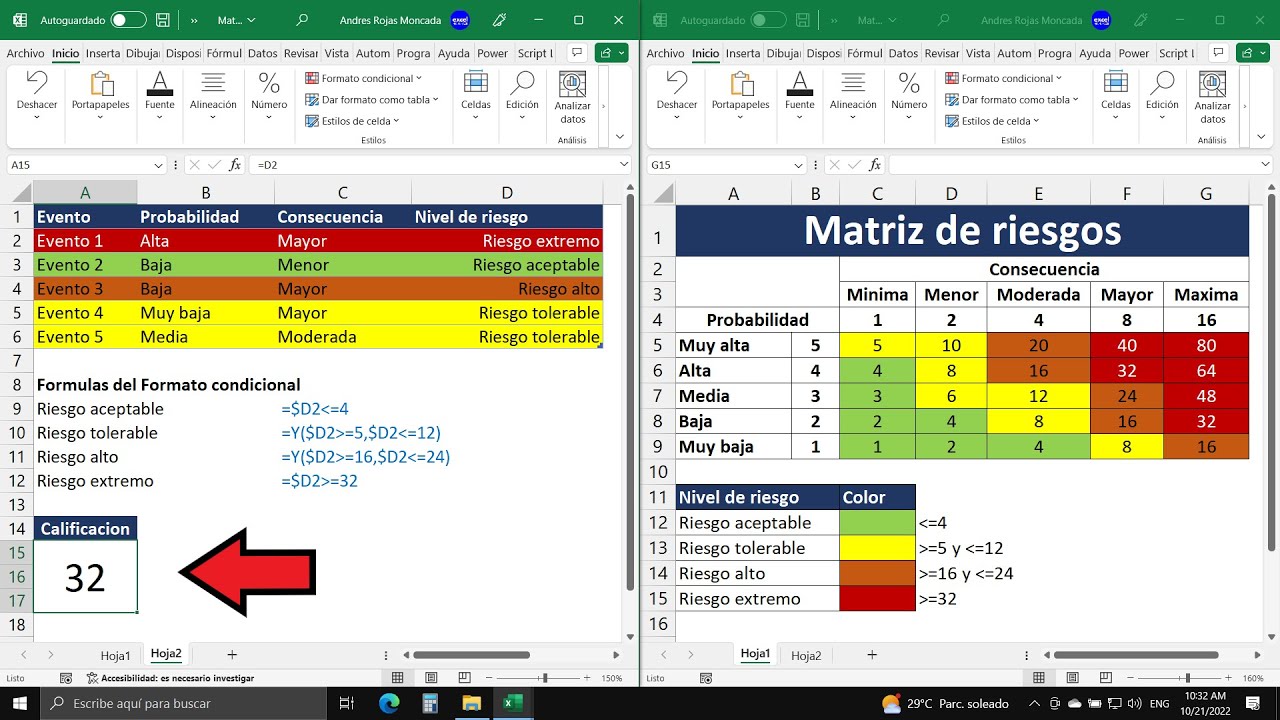Image resolution: width=1280 pixels, height=720 pixels.
Task: Click weather widget 29°C Parc. soleado
Action: (944, 704)
